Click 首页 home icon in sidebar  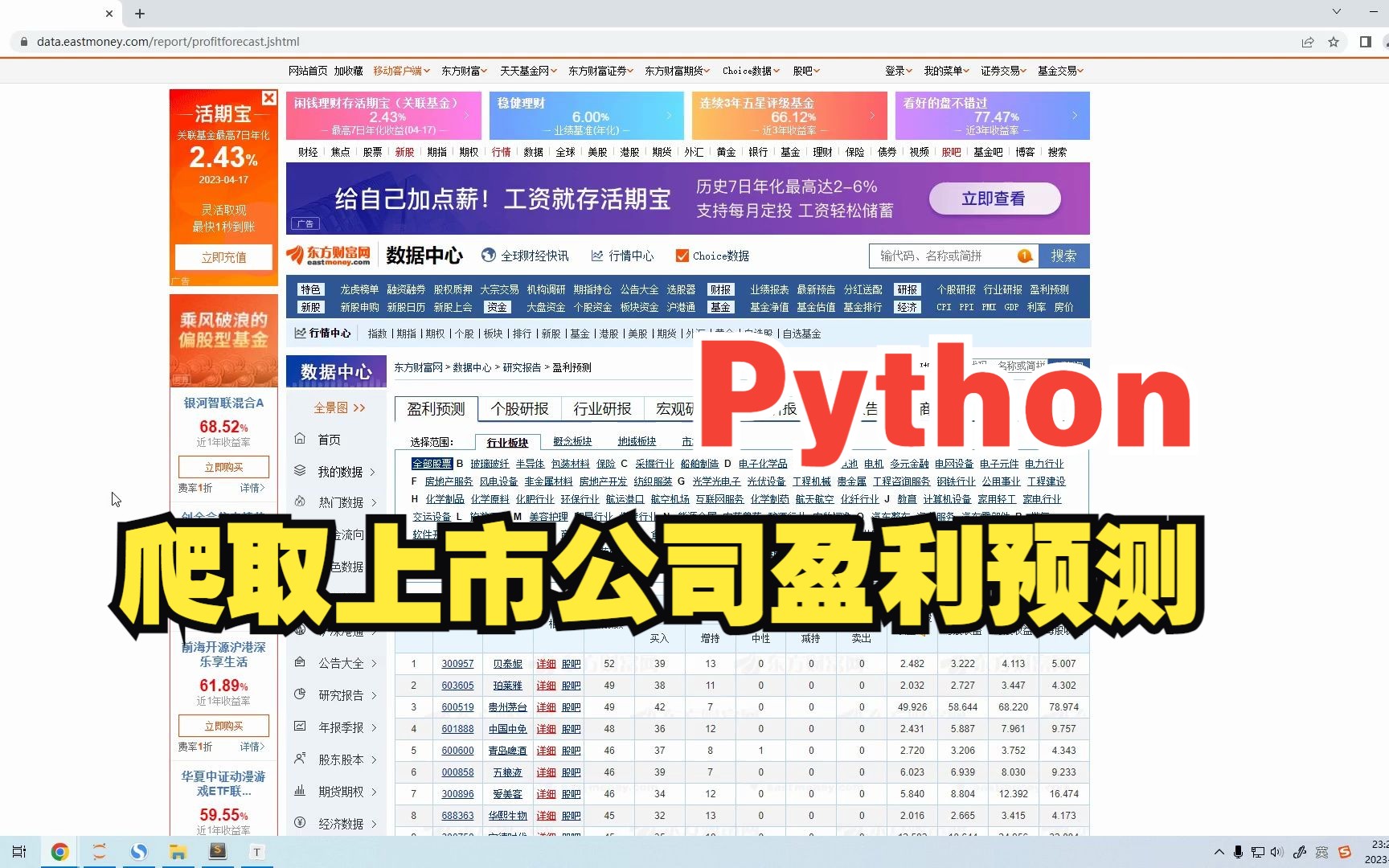click(300, 439)
